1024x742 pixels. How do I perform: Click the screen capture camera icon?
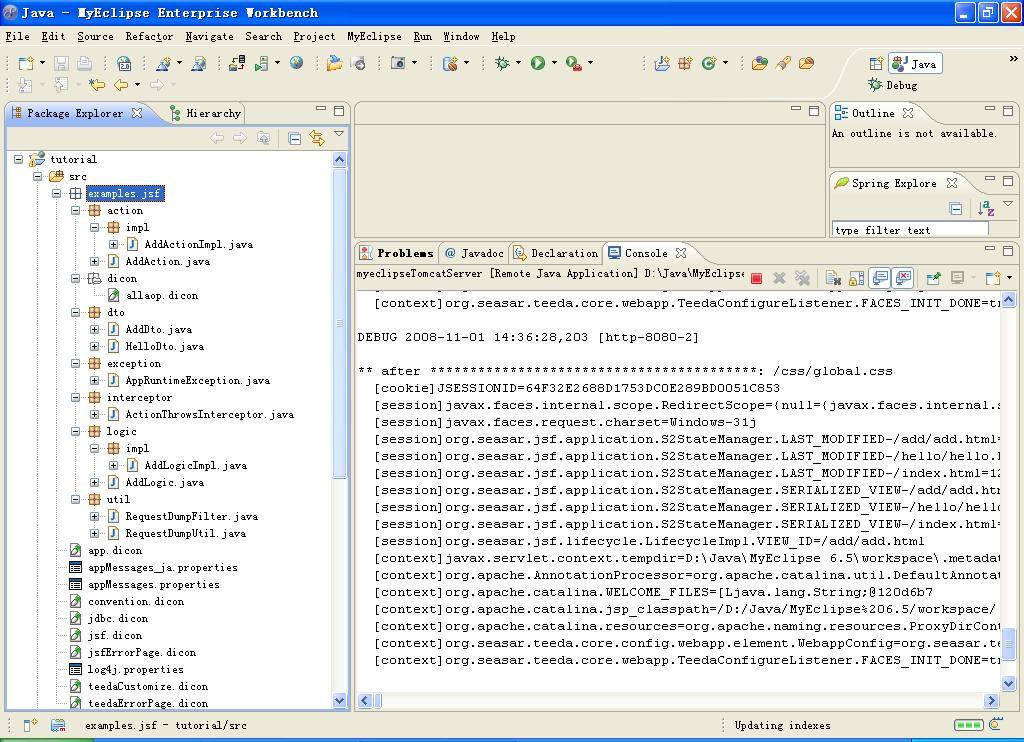point(397,63)
